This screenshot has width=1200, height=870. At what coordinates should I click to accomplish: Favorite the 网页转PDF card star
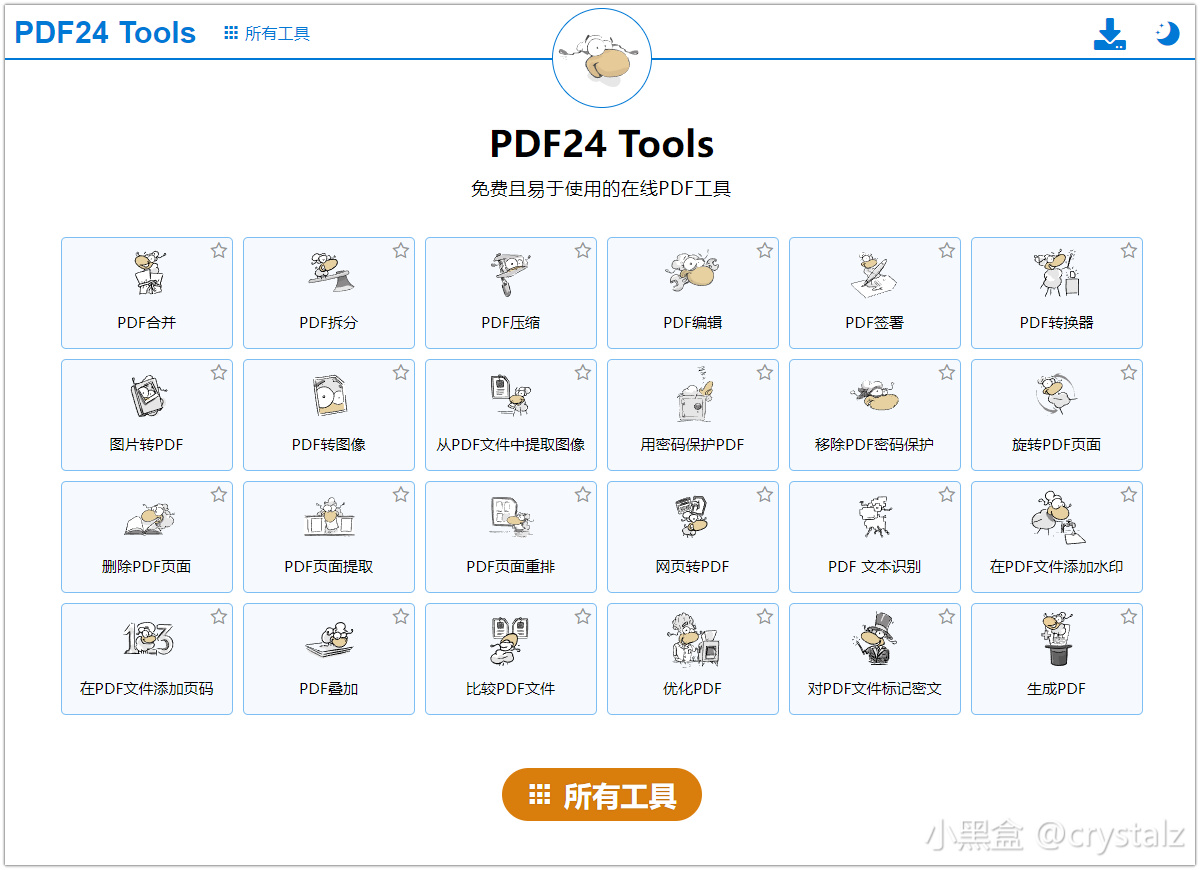[x=765, y=494]
